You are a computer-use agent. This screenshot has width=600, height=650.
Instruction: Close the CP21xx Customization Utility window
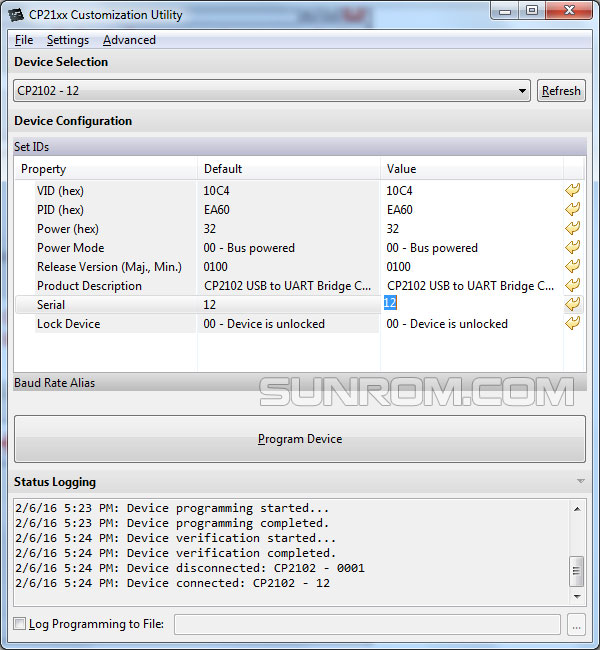(x=569, y=11)
